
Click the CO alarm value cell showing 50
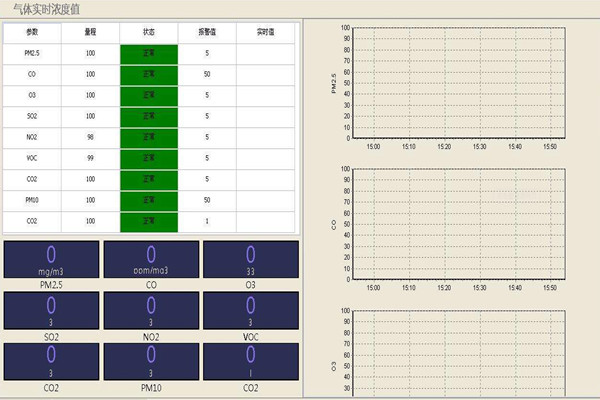[206, 74]
